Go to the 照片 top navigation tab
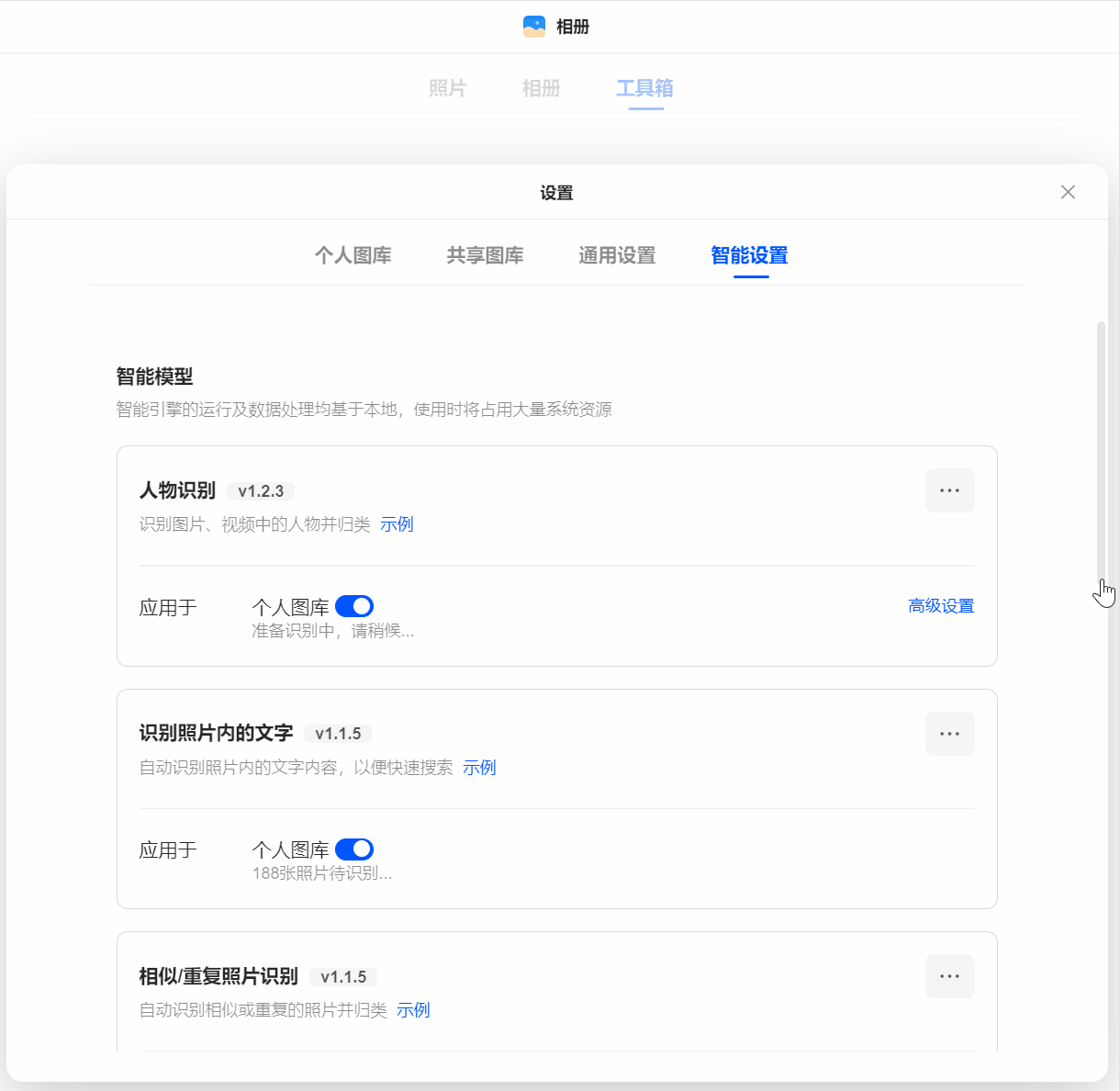This screenshot has width=1120, height=1091. (448, 88)
